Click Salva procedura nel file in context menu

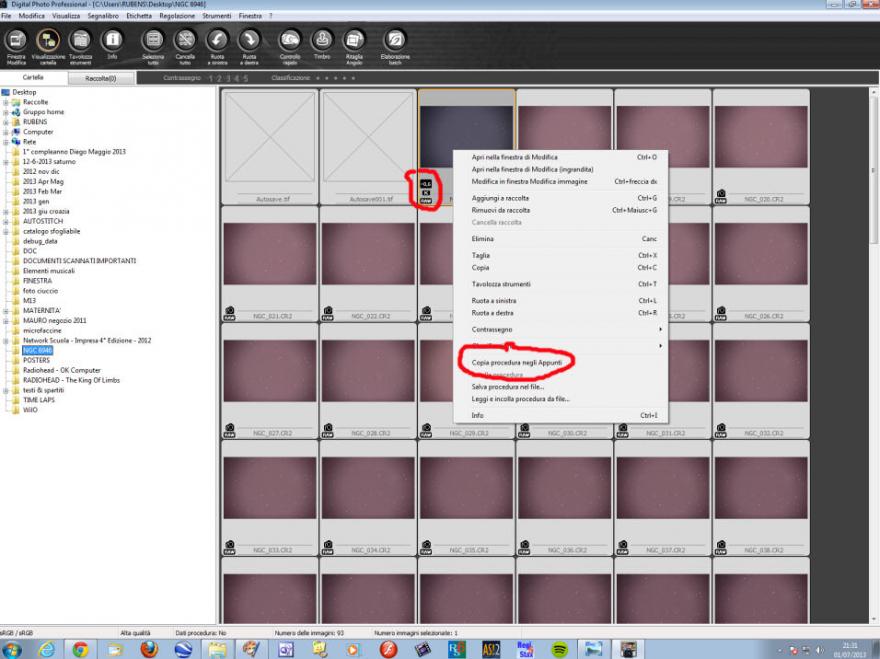508,386
